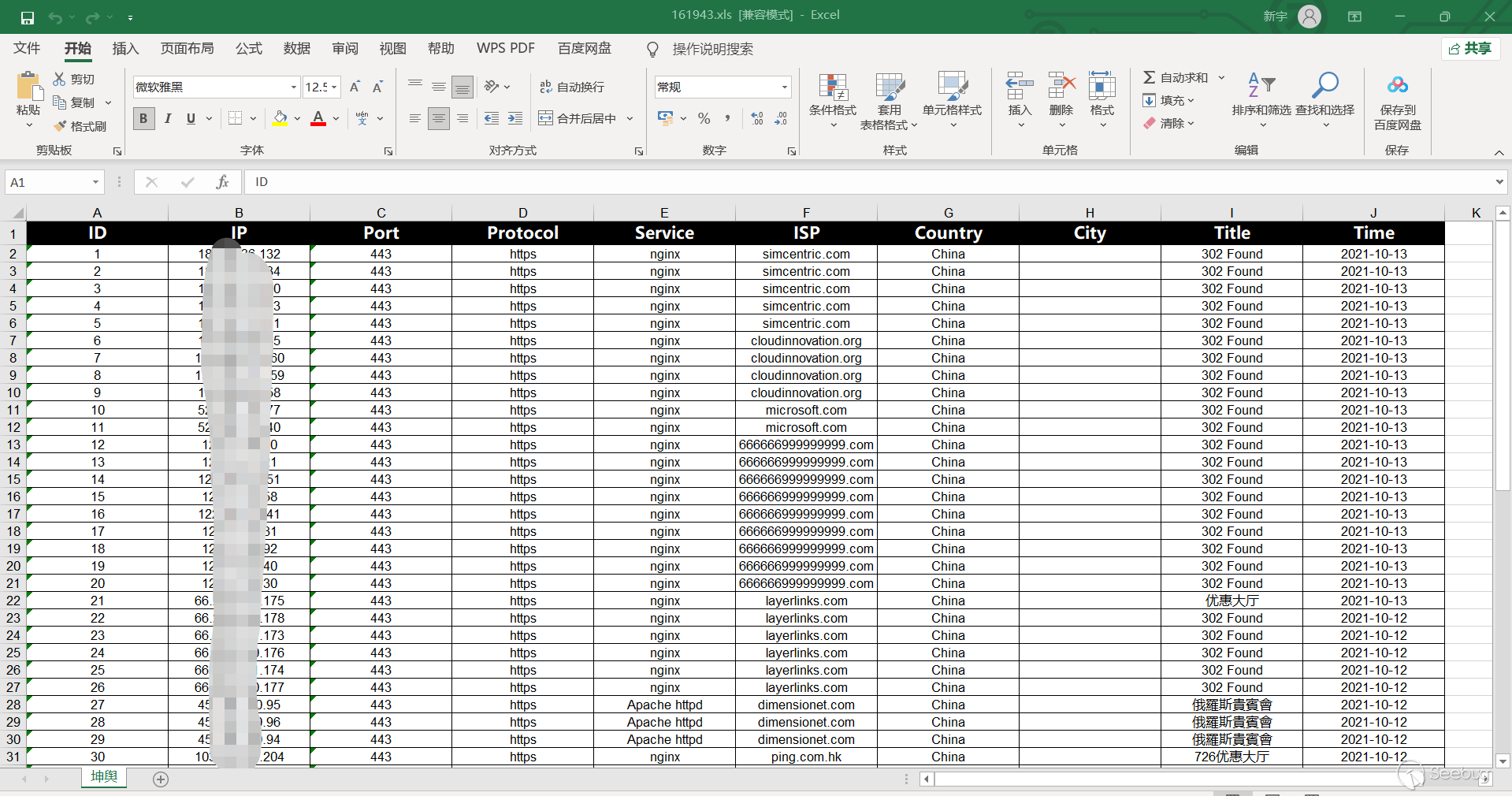The height and width of the screenshot is (796, 1512).
Task: Click the Cut scissors icon
Action: click(60, 79)
